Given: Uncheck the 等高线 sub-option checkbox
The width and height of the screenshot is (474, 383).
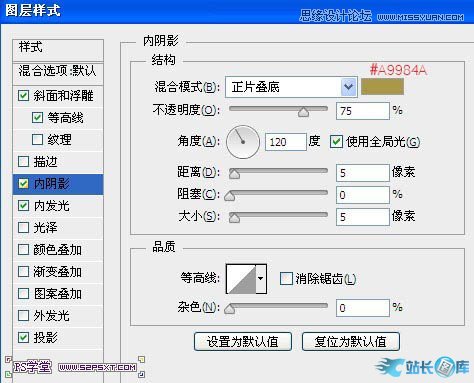Looking at the screenshot, I should click(x=37, y=117).
